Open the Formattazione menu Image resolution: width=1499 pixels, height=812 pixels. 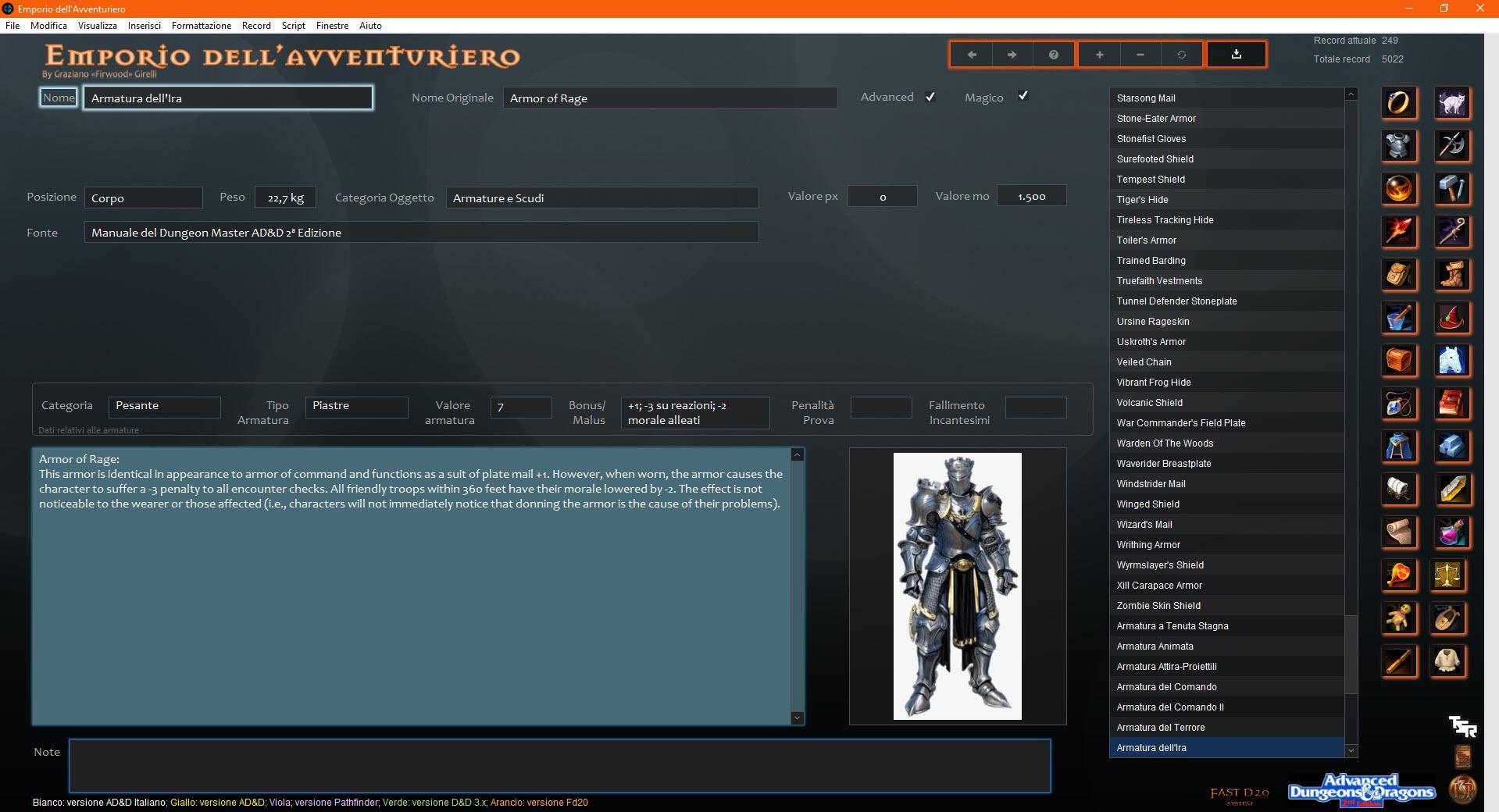click(202, 26)
